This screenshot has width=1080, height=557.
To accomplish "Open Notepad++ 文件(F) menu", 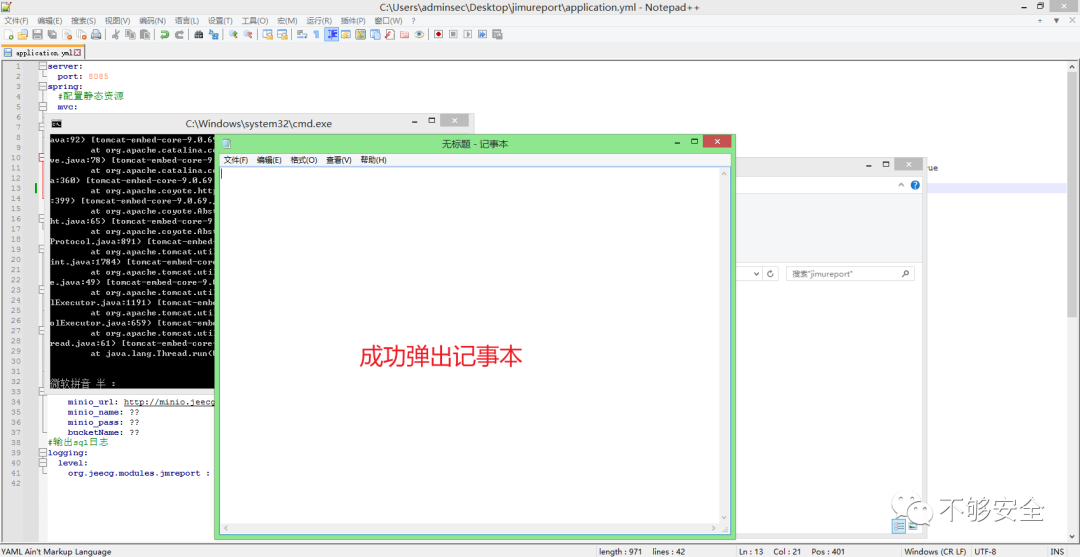I will pyautogui.click(x=17, y=21).
